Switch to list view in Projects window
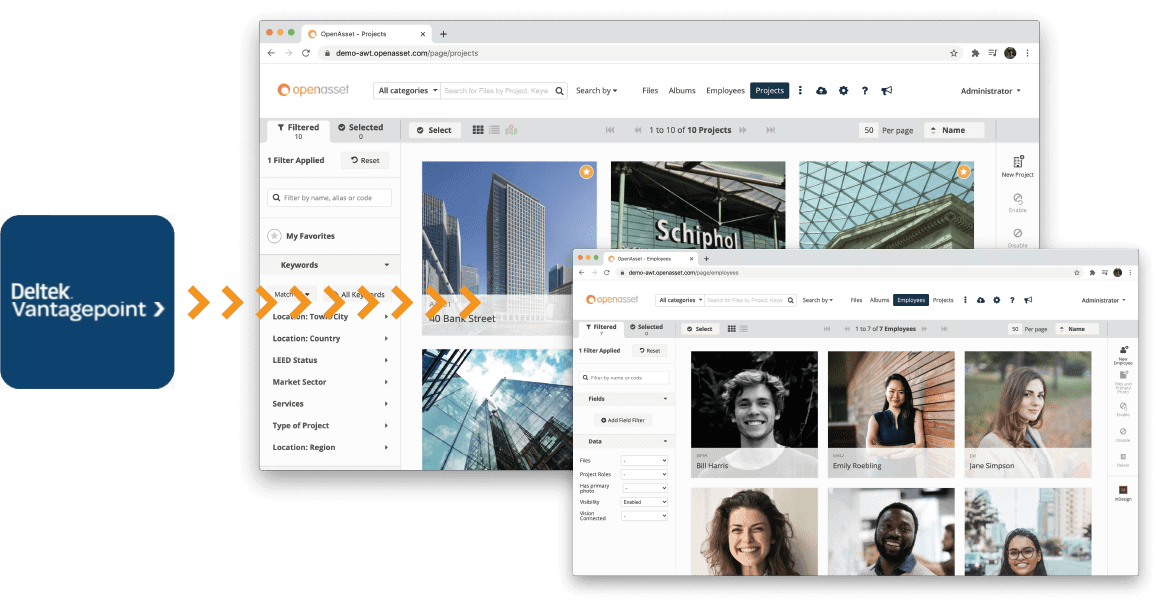This screenshot has width=1161, height=605. (495, 130)
